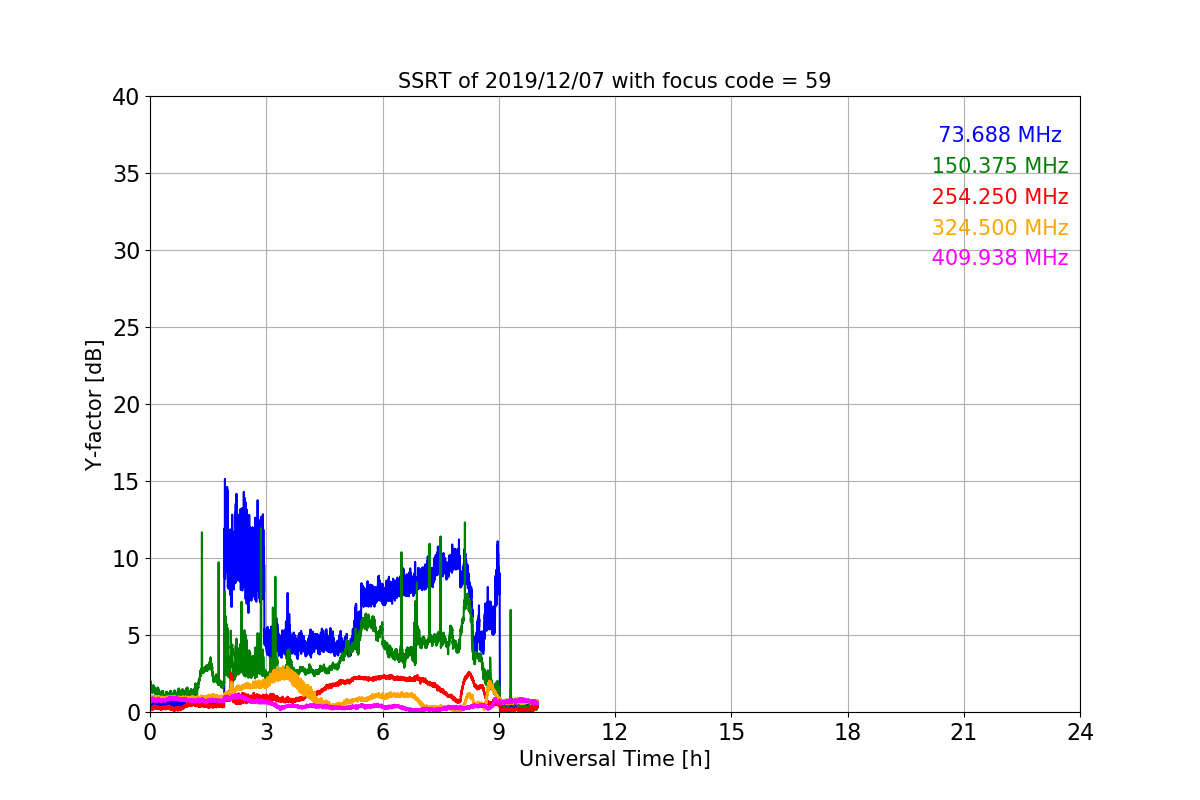Click the x-axis tick label 9

499,732
